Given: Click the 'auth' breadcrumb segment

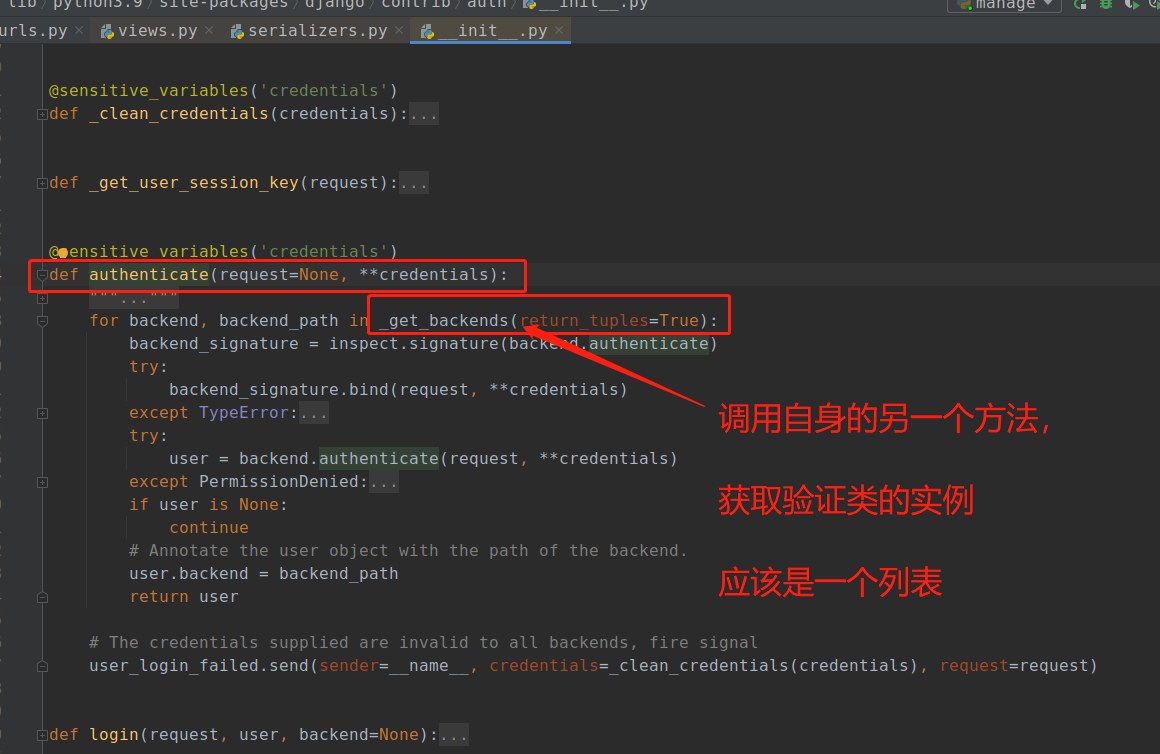Looking at the screenshot, I should pos(487,4).
